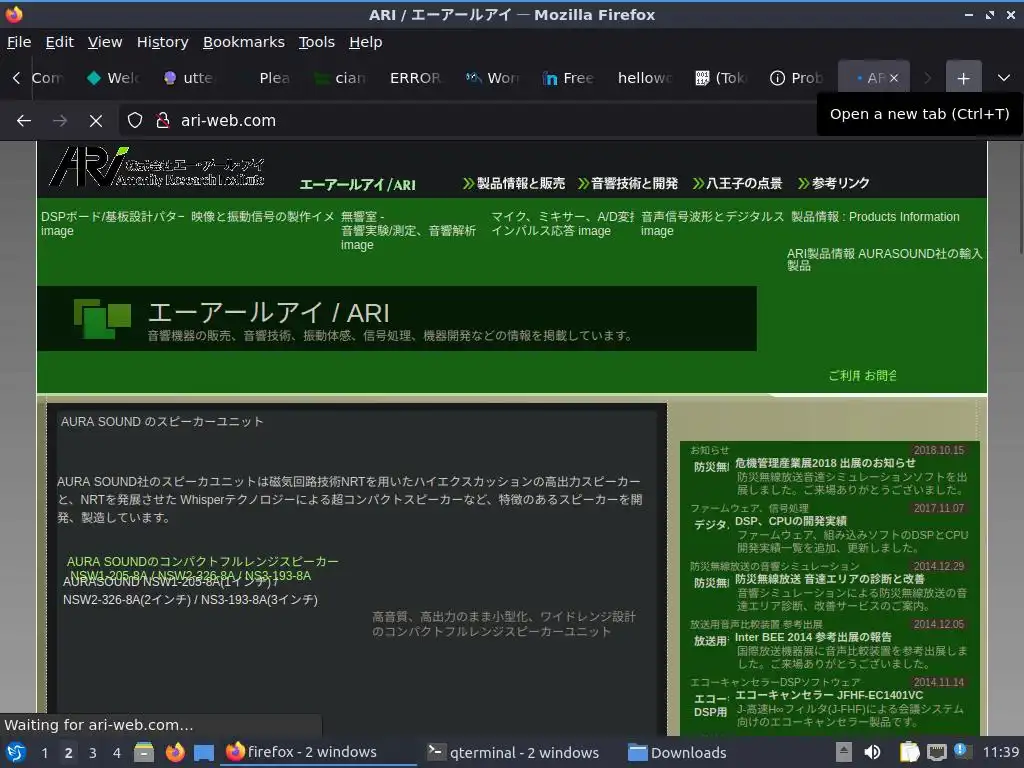Open ARI製品情報 AURASOUND社の輸入製品 link
The width and height of the screenshot is (1024, 768).
pyautogui.click(x=884, y=259)
